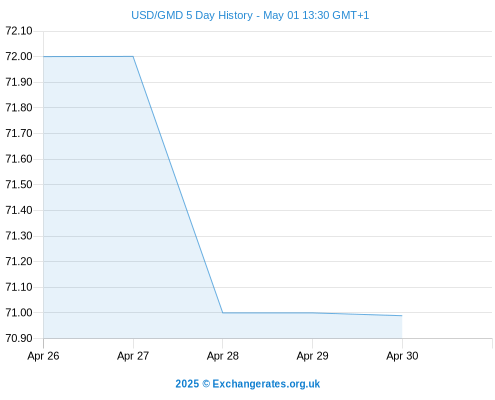Click the line point at Apr 28
This screenshot has height=400, width=495.
coord(223,313)
